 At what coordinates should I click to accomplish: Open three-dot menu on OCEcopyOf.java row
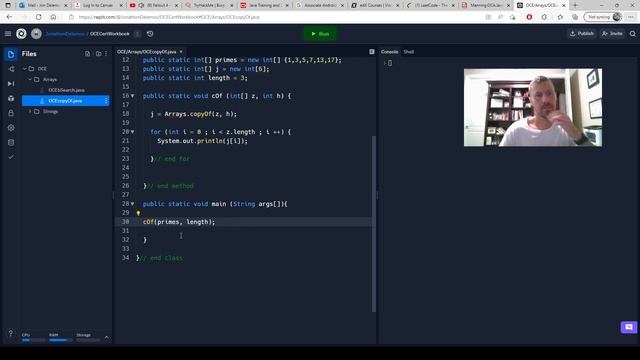pos(106,101)
